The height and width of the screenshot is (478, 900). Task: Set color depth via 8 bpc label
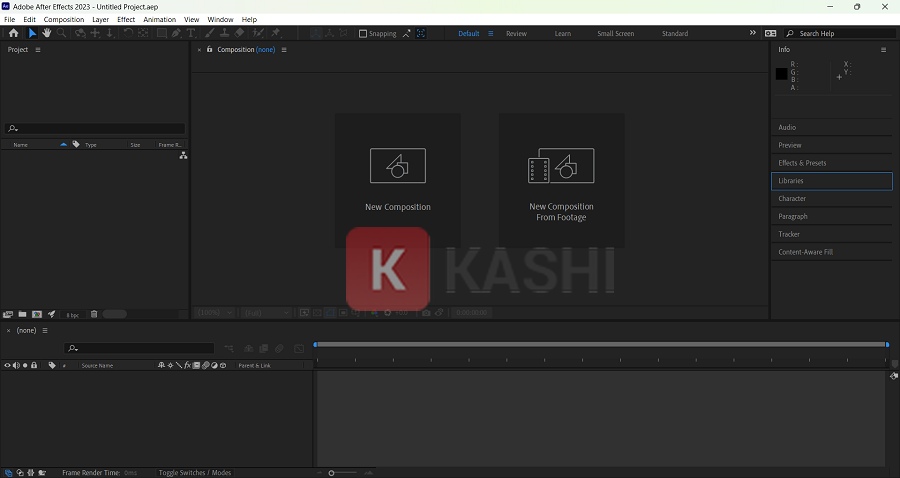click(72, 315)
